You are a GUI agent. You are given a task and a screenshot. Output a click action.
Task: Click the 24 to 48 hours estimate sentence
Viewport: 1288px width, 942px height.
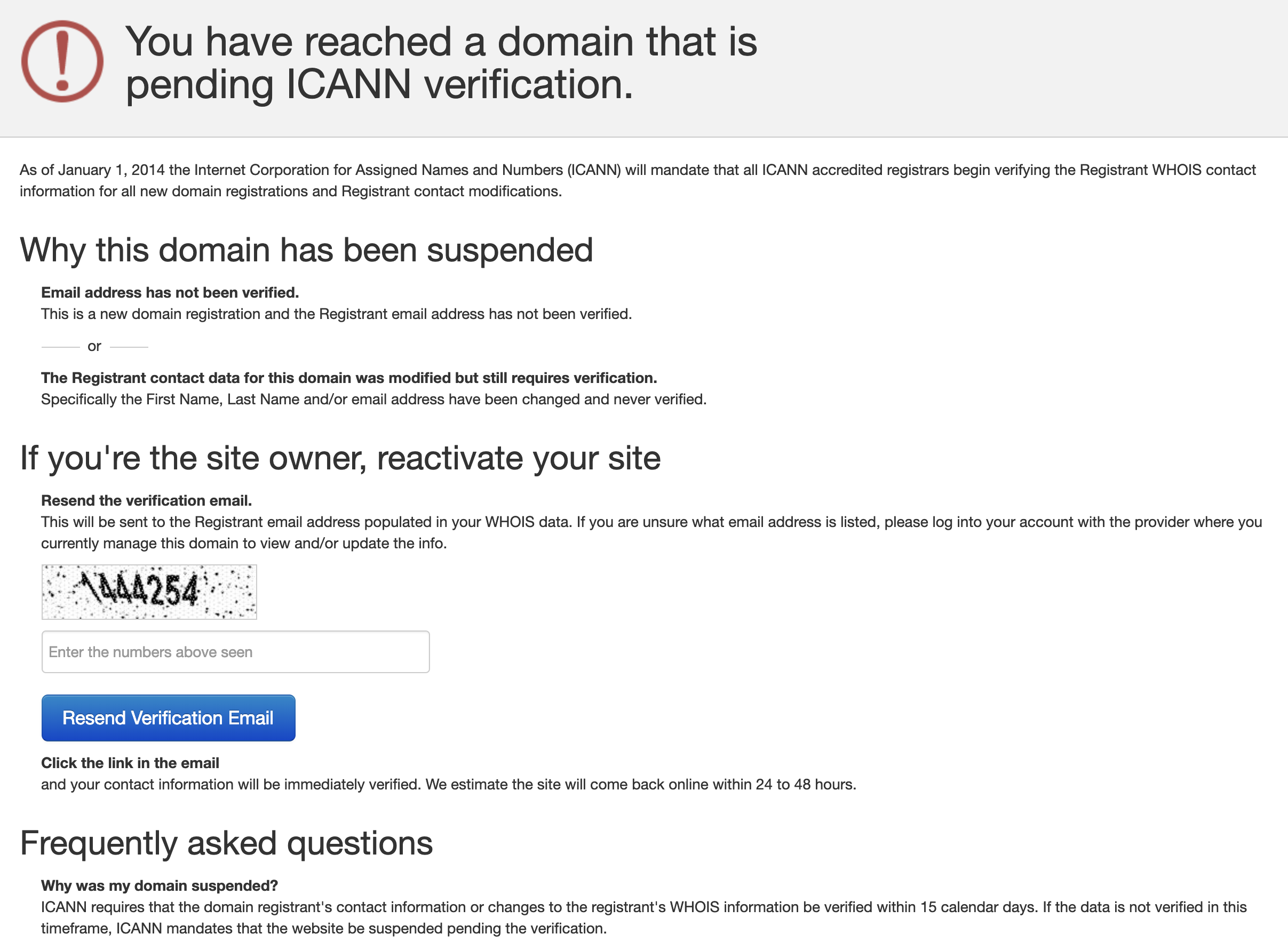(x=448, y=785)
